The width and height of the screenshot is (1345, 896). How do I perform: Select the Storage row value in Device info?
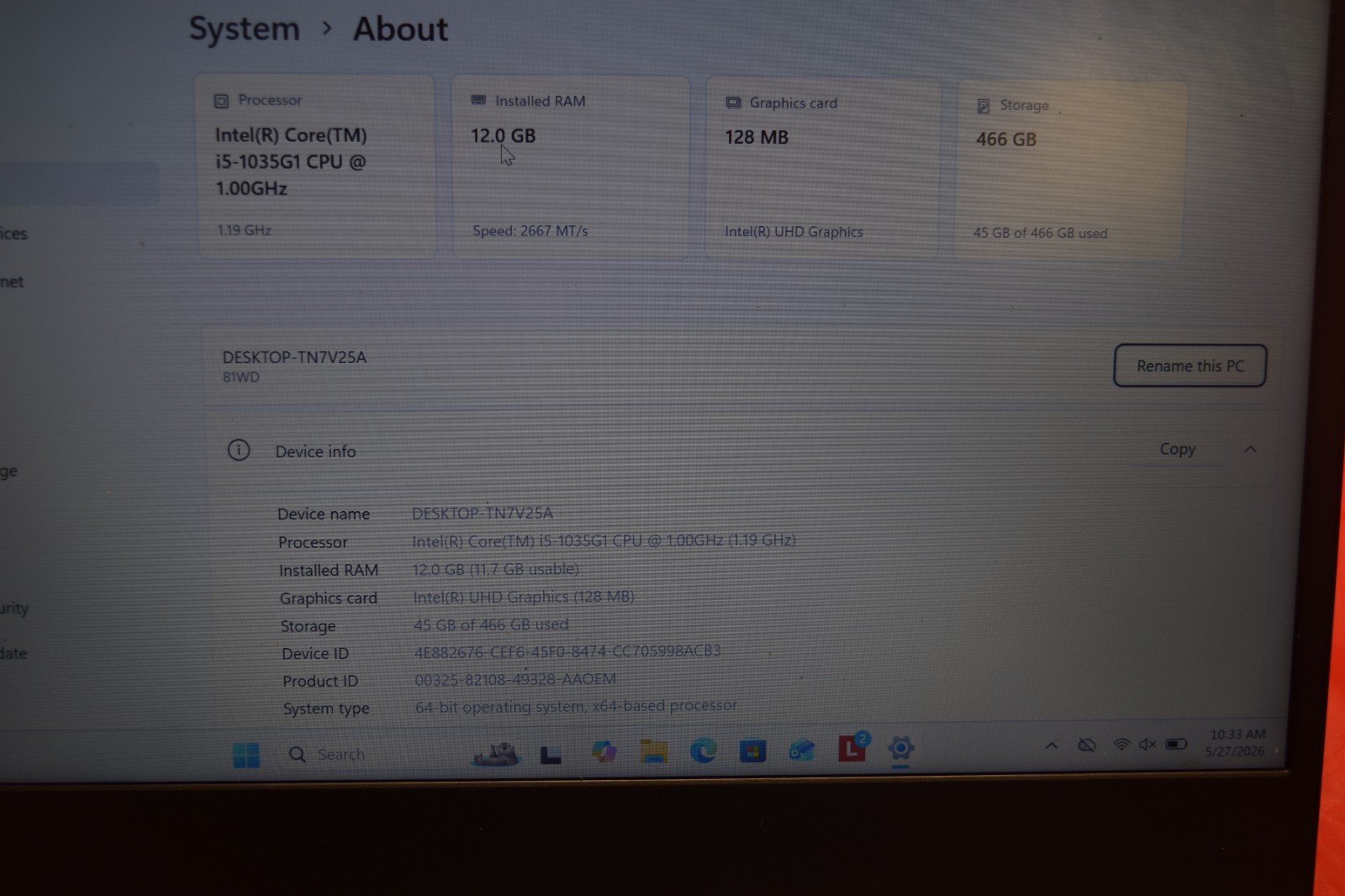pos(491,625)
